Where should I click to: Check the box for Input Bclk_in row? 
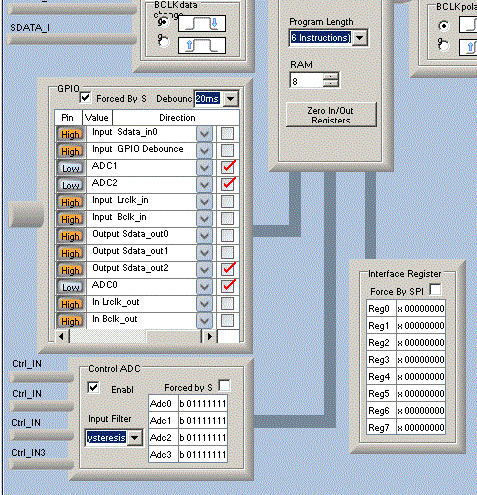[227, 219]
